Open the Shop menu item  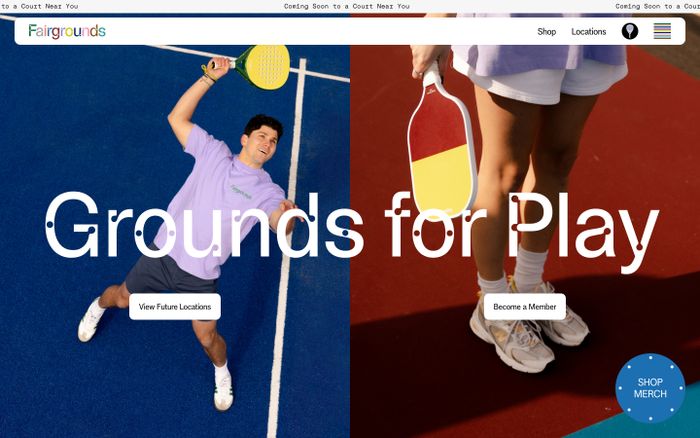pos(546,32)
